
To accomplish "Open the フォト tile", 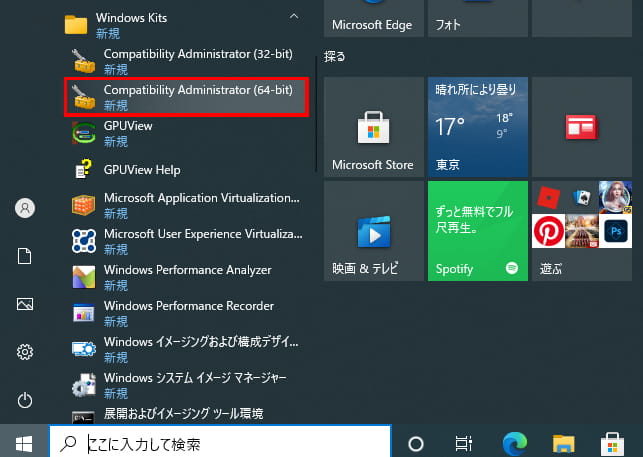I will 478,18.
